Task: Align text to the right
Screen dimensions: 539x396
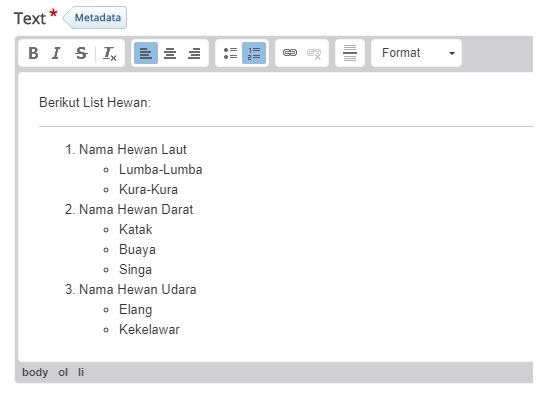Action: click(194, 53)
